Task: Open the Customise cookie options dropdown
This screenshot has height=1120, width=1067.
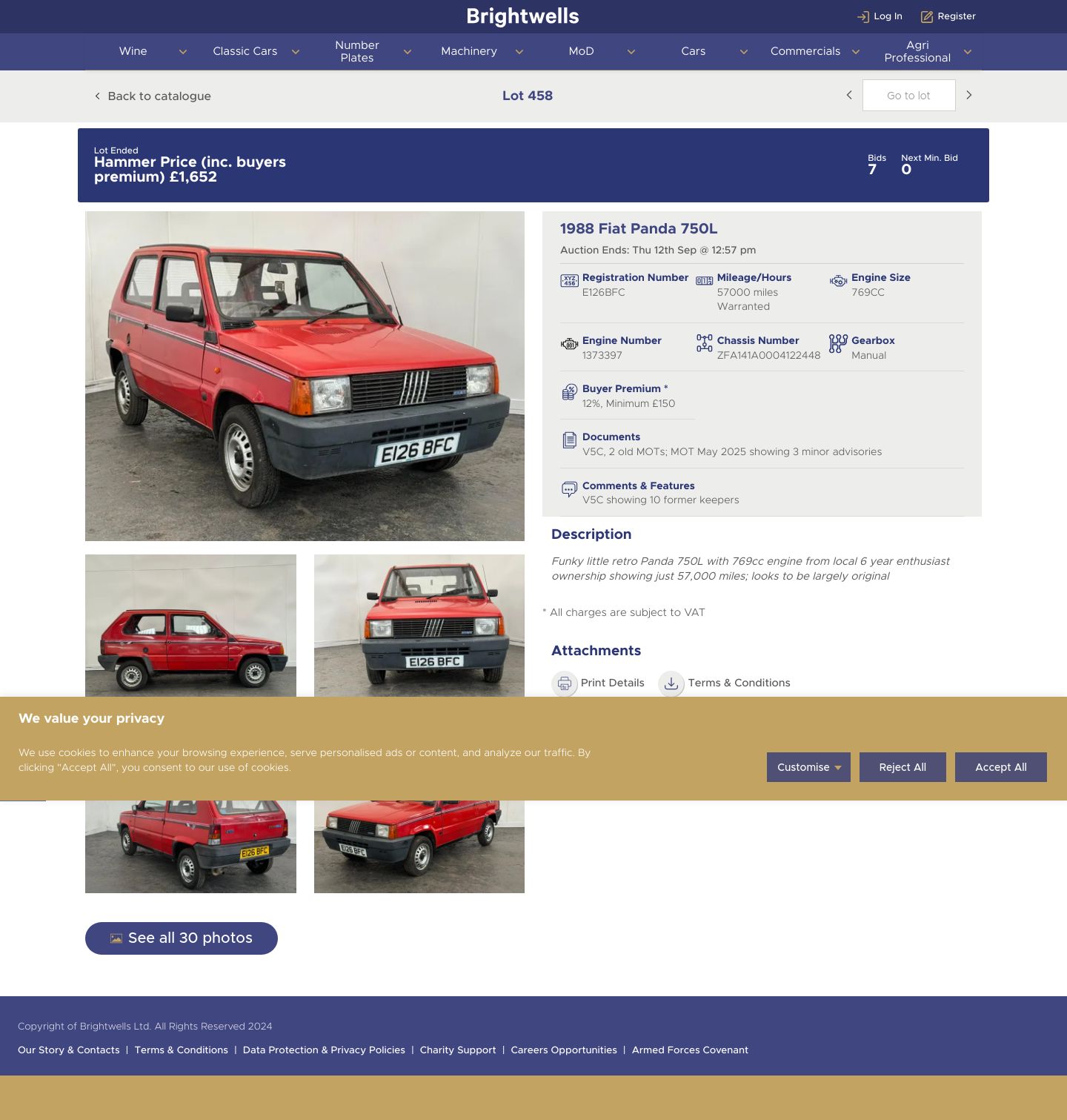Action: pyautogui.click(x=808, y=767)
